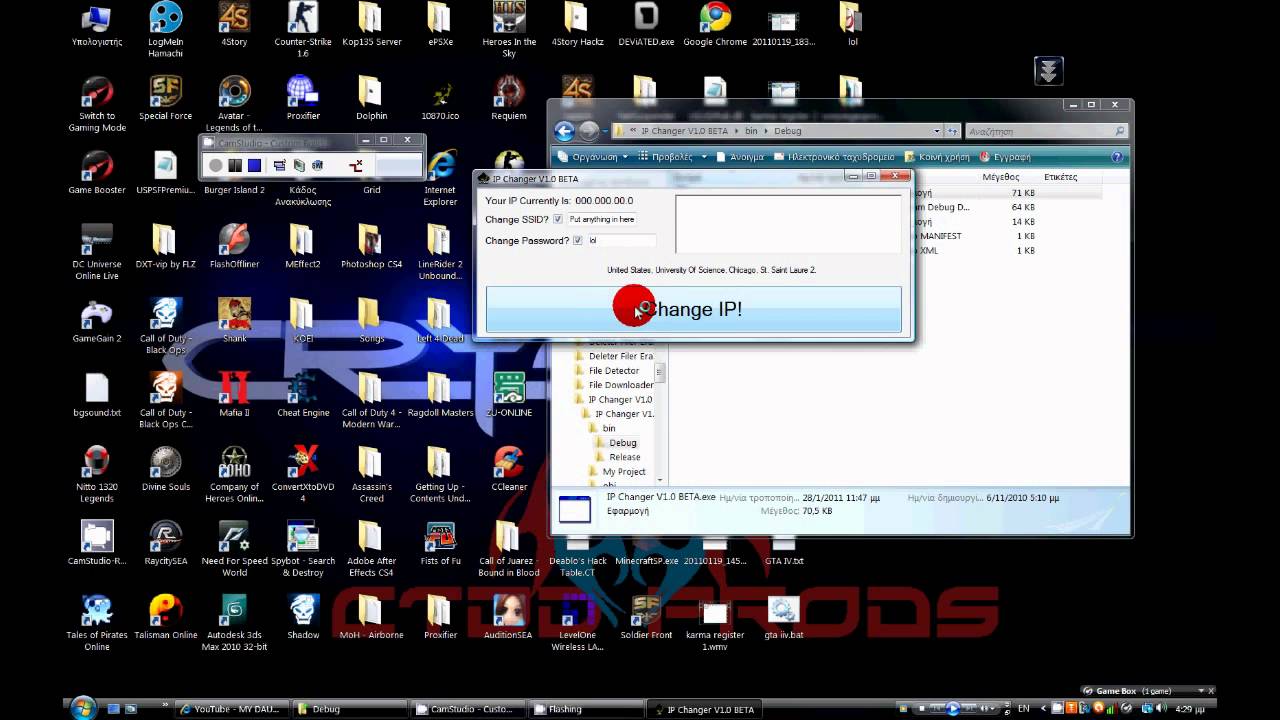Viewport: 1280px width, 720px height.
Task: Click CamStudio SWF producer icon
Action: (x=318, y=165)
